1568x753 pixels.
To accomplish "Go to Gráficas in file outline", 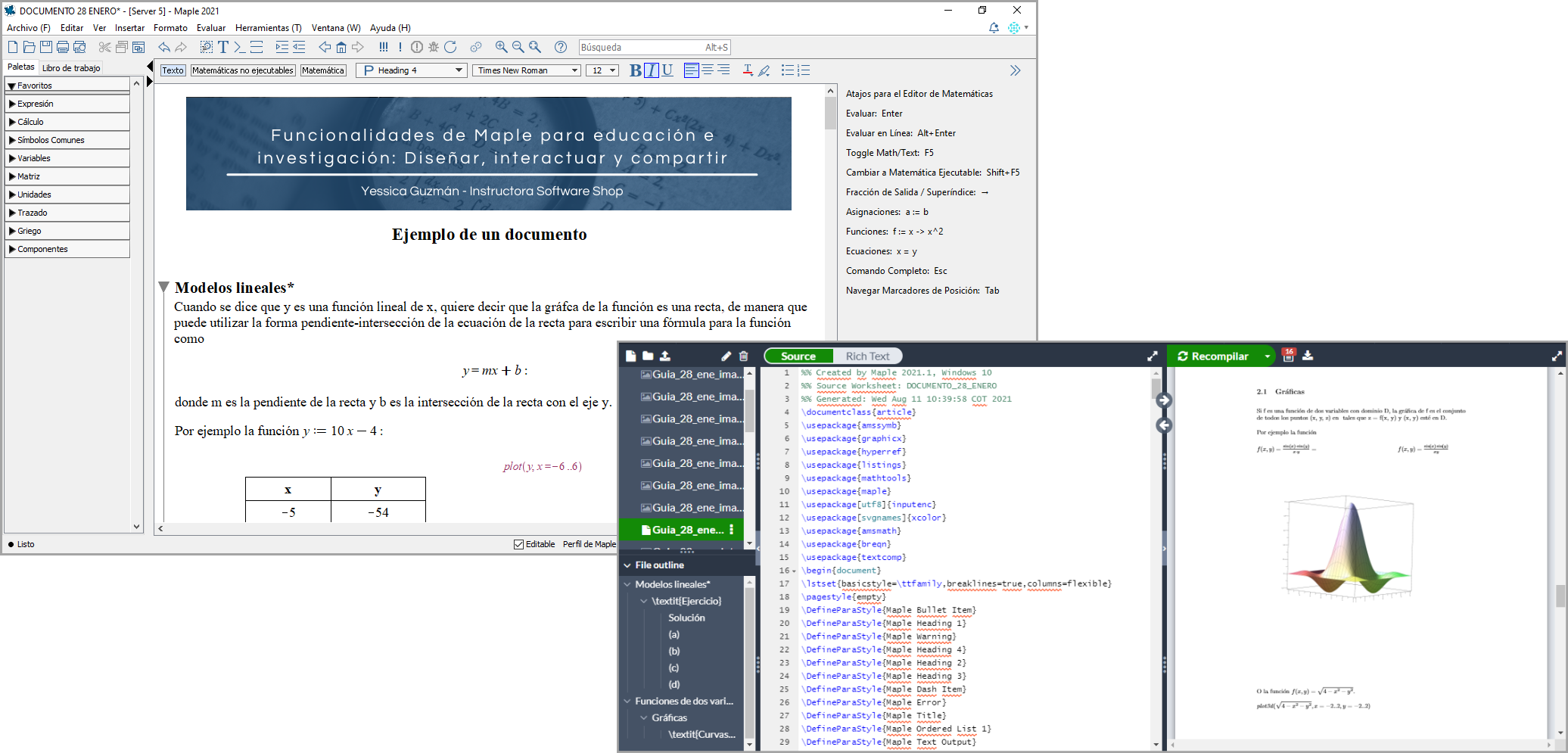I will (x=670, y=717).
